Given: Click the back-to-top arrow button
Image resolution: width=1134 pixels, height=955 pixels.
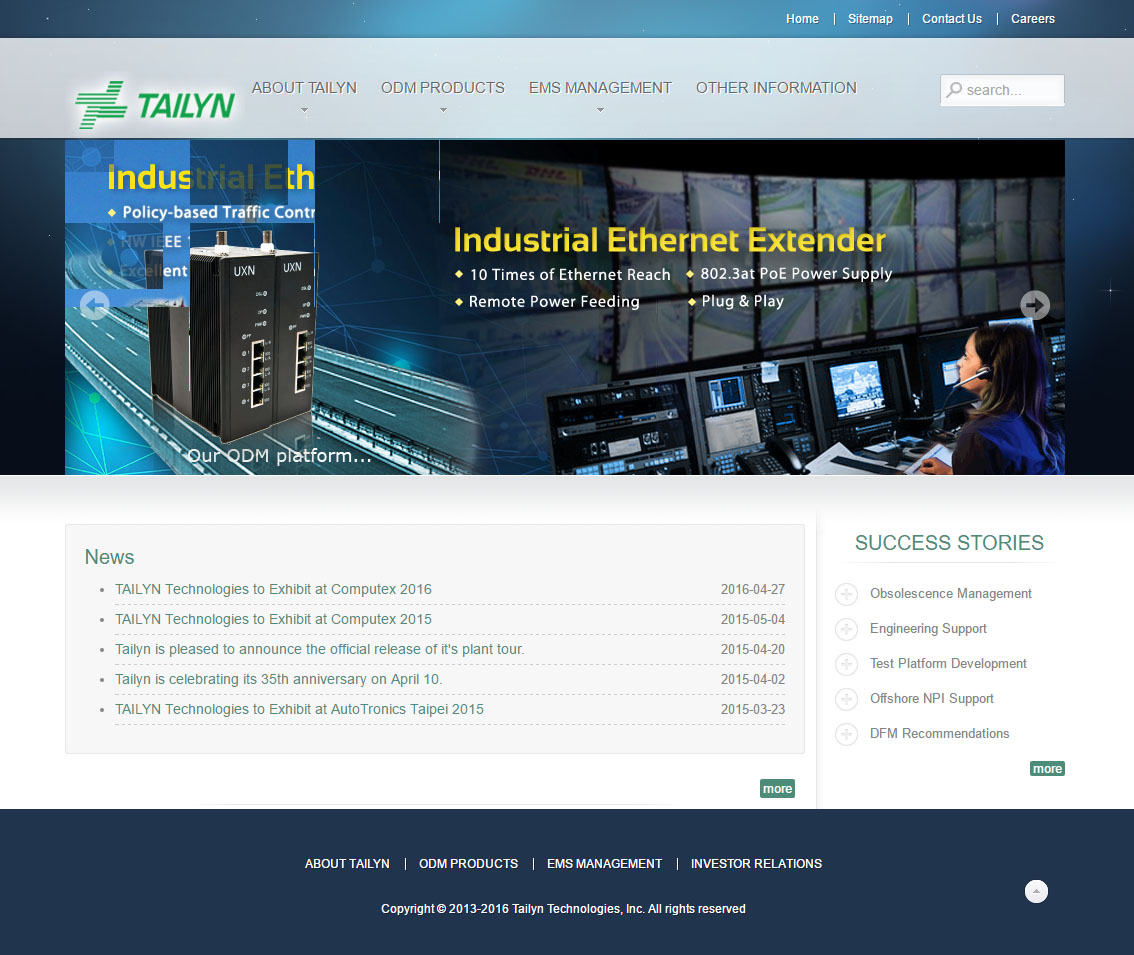Looking at the screenshot, I should click(1036, 891).
